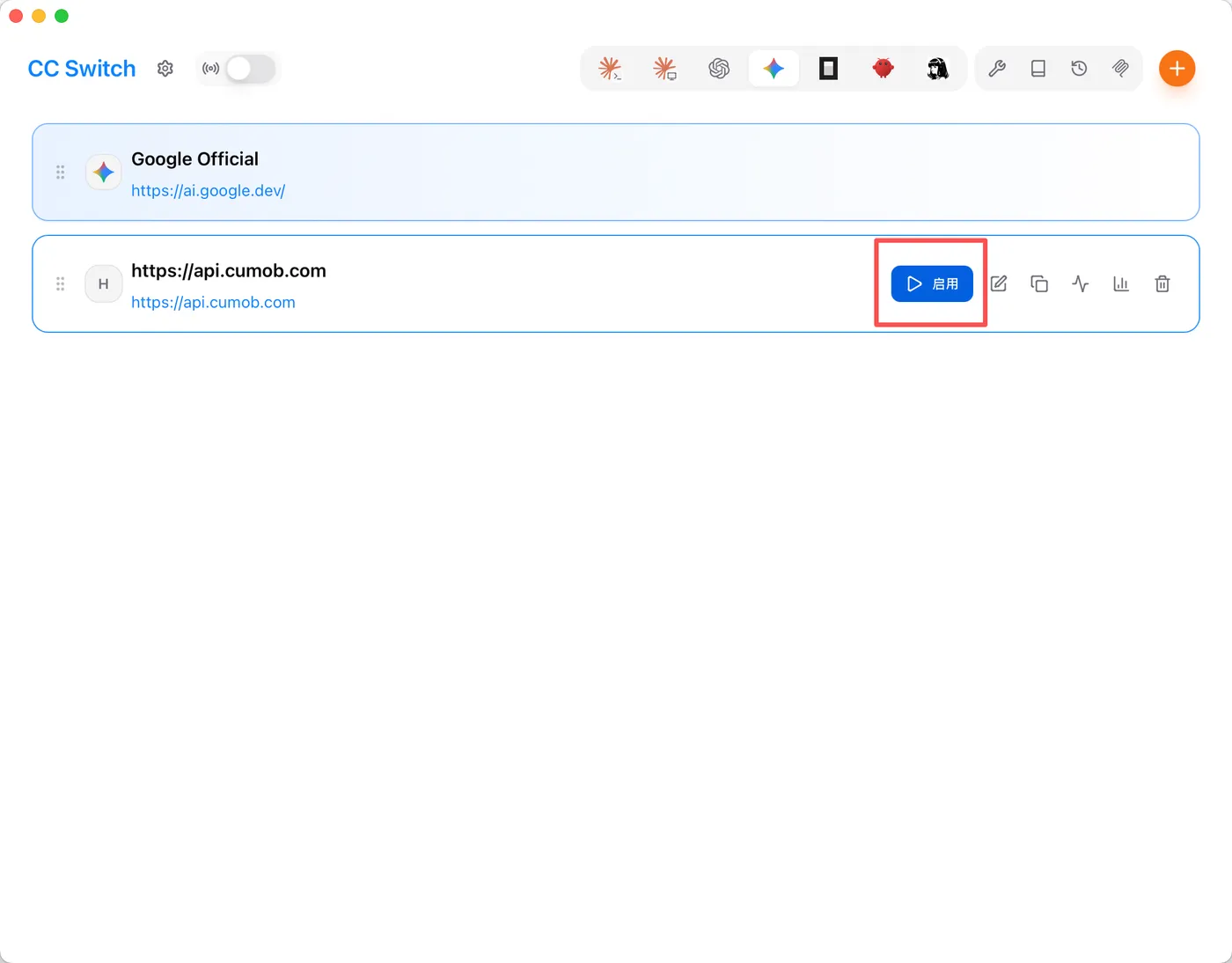Click the paperclip icon in toolbar
This screenshot has width=1232, height=963.
click(1120, 69)
